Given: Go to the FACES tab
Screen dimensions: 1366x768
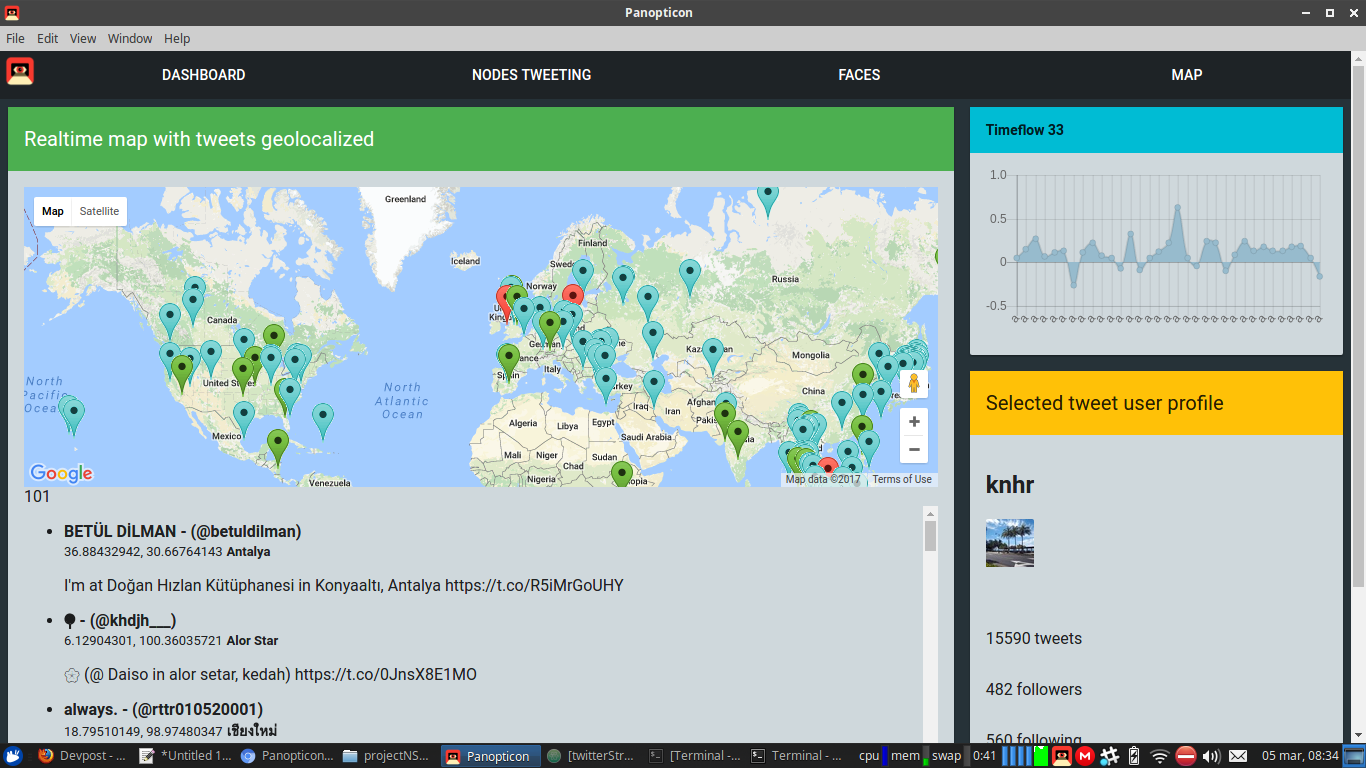Looking at the screenshot, I should tap(859, 75).
